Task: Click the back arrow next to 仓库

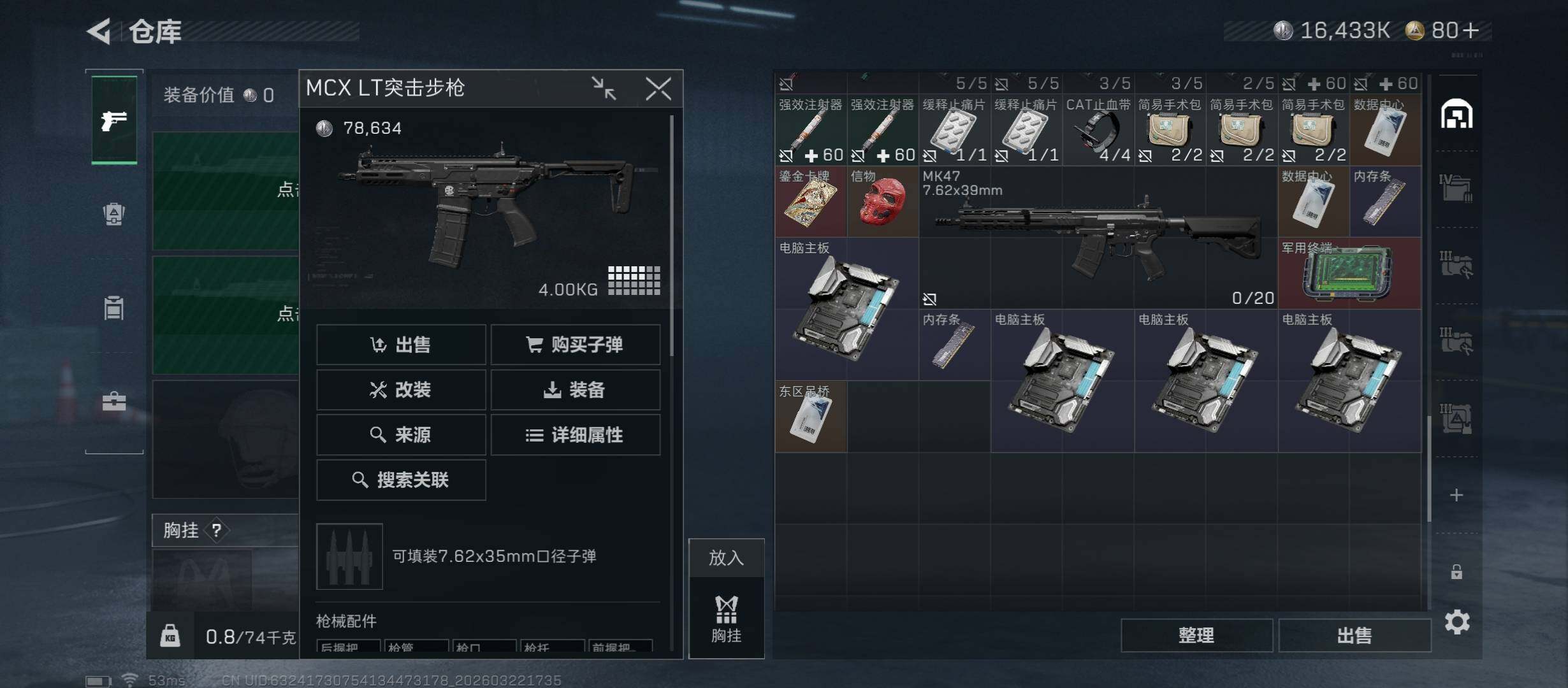Action: (x=100, y=31)
